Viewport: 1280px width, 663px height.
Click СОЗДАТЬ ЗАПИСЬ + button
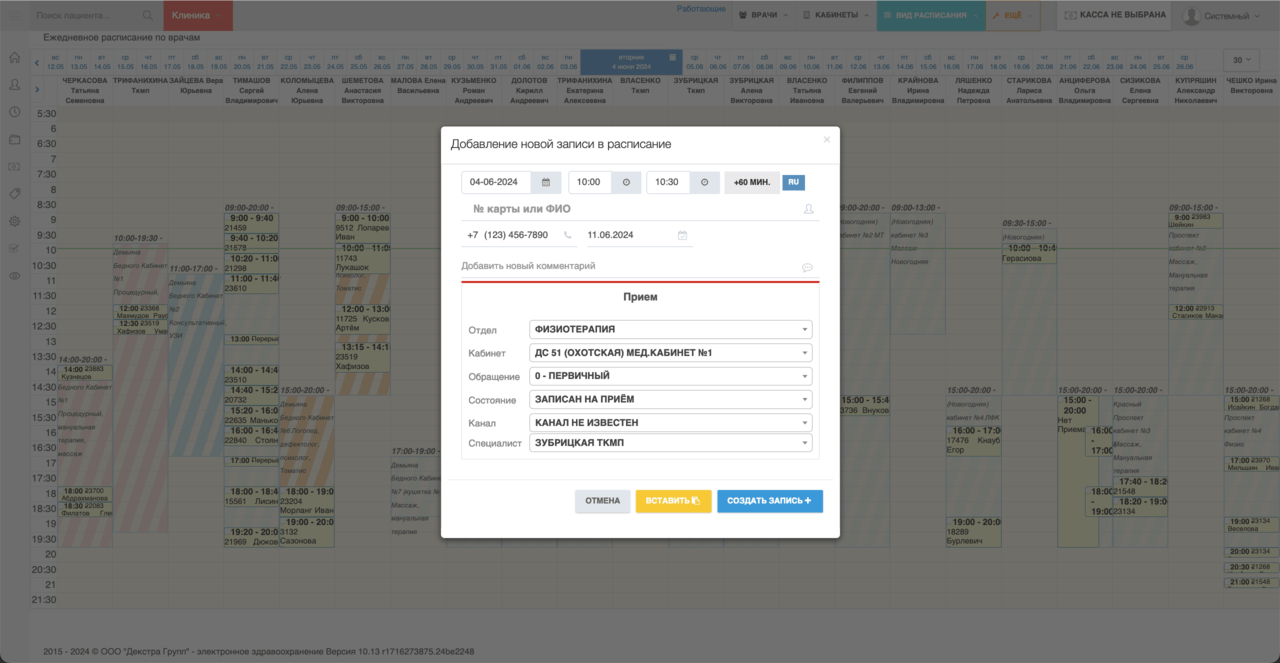(x=769, y=501)
